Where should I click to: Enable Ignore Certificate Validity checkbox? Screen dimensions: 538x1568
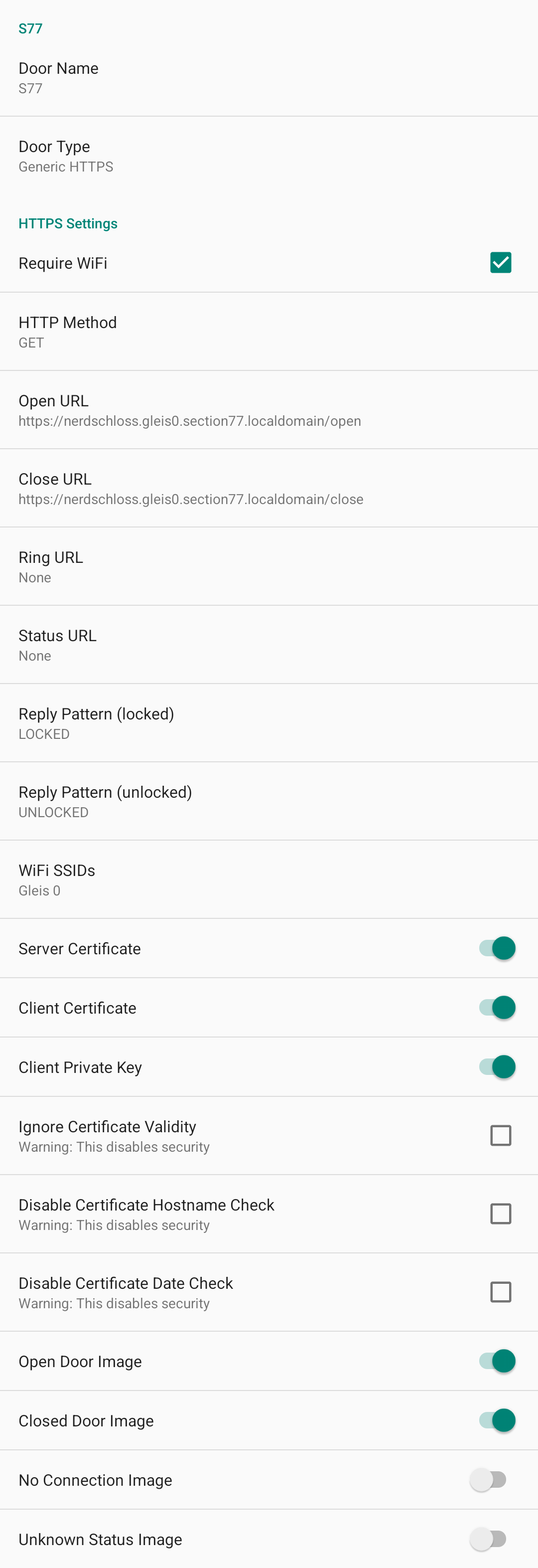pos(500,1135)
